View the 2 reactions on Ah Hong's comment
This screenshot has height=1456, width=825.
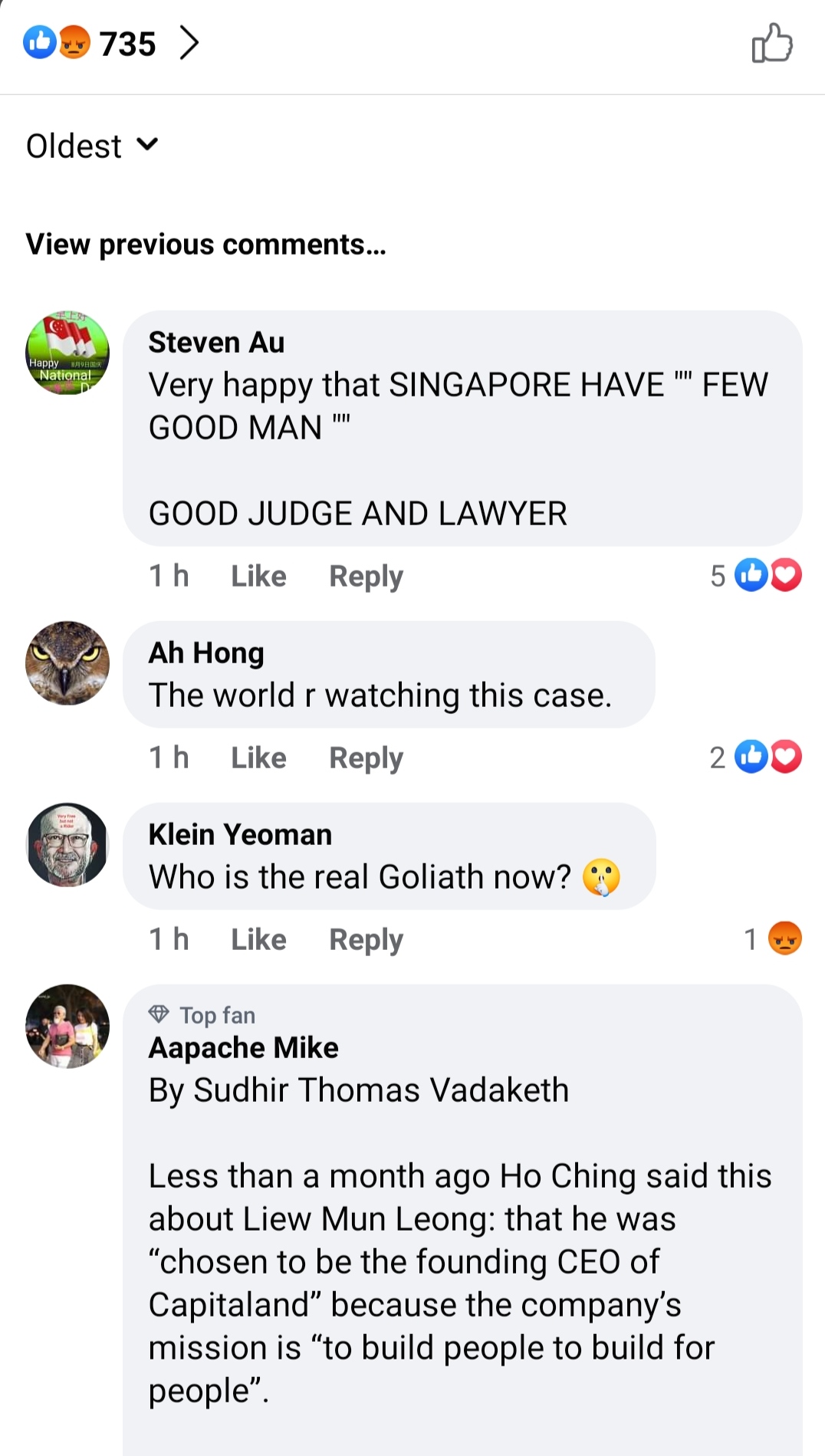click(756, 757)
